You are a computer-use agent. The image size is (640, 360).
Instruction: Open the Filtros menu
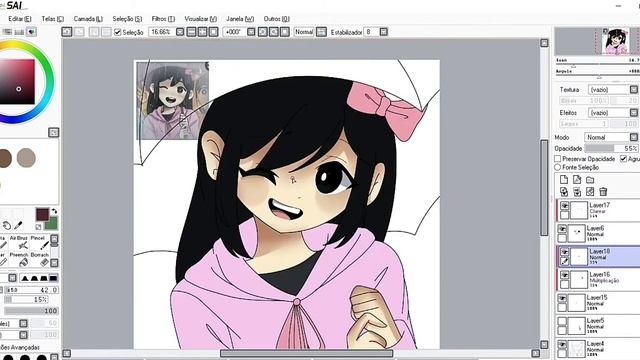coord(163,19)
